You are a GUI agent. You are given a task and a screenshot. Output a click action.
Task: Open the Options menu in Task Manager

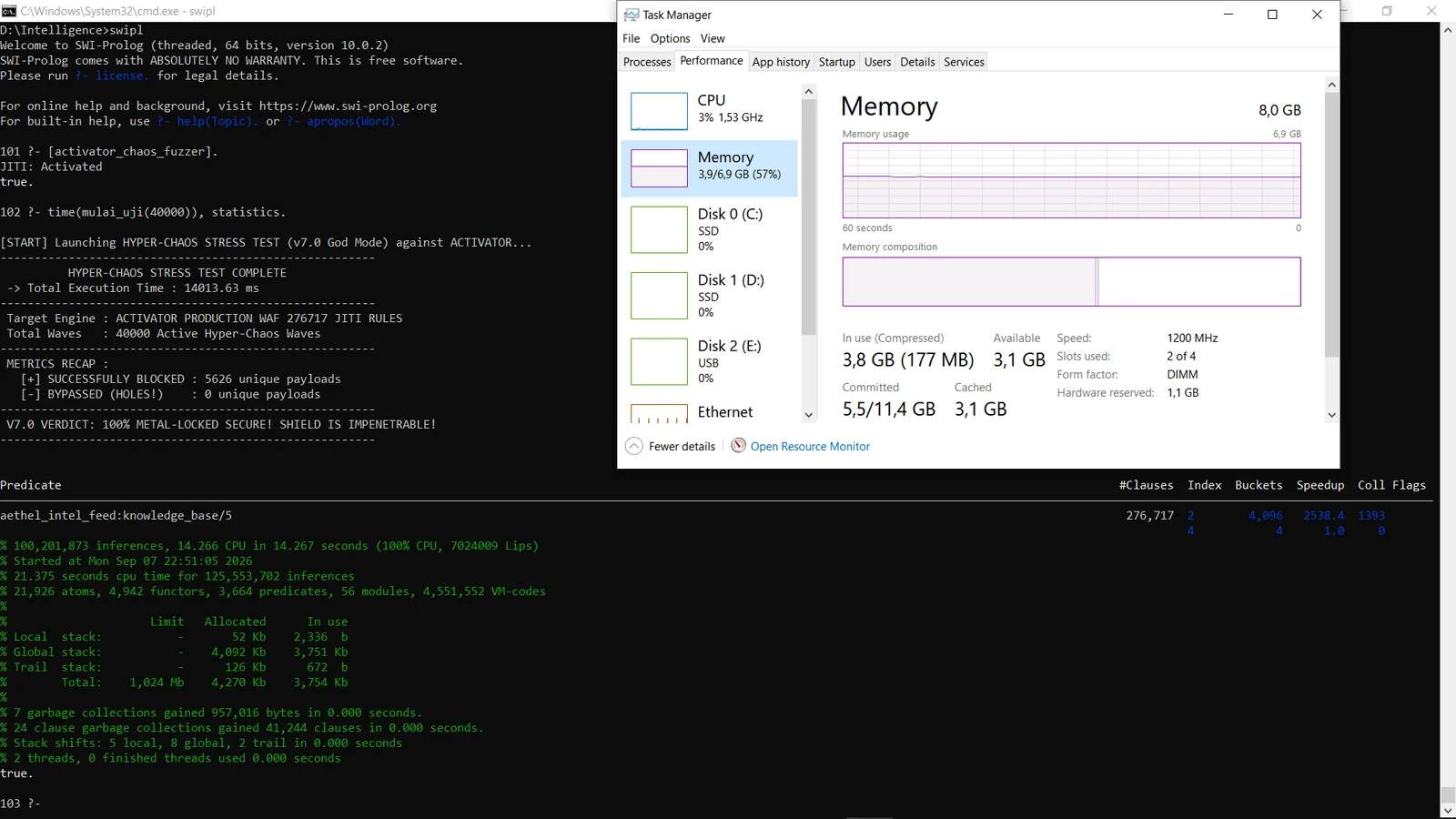coord(671,38)
